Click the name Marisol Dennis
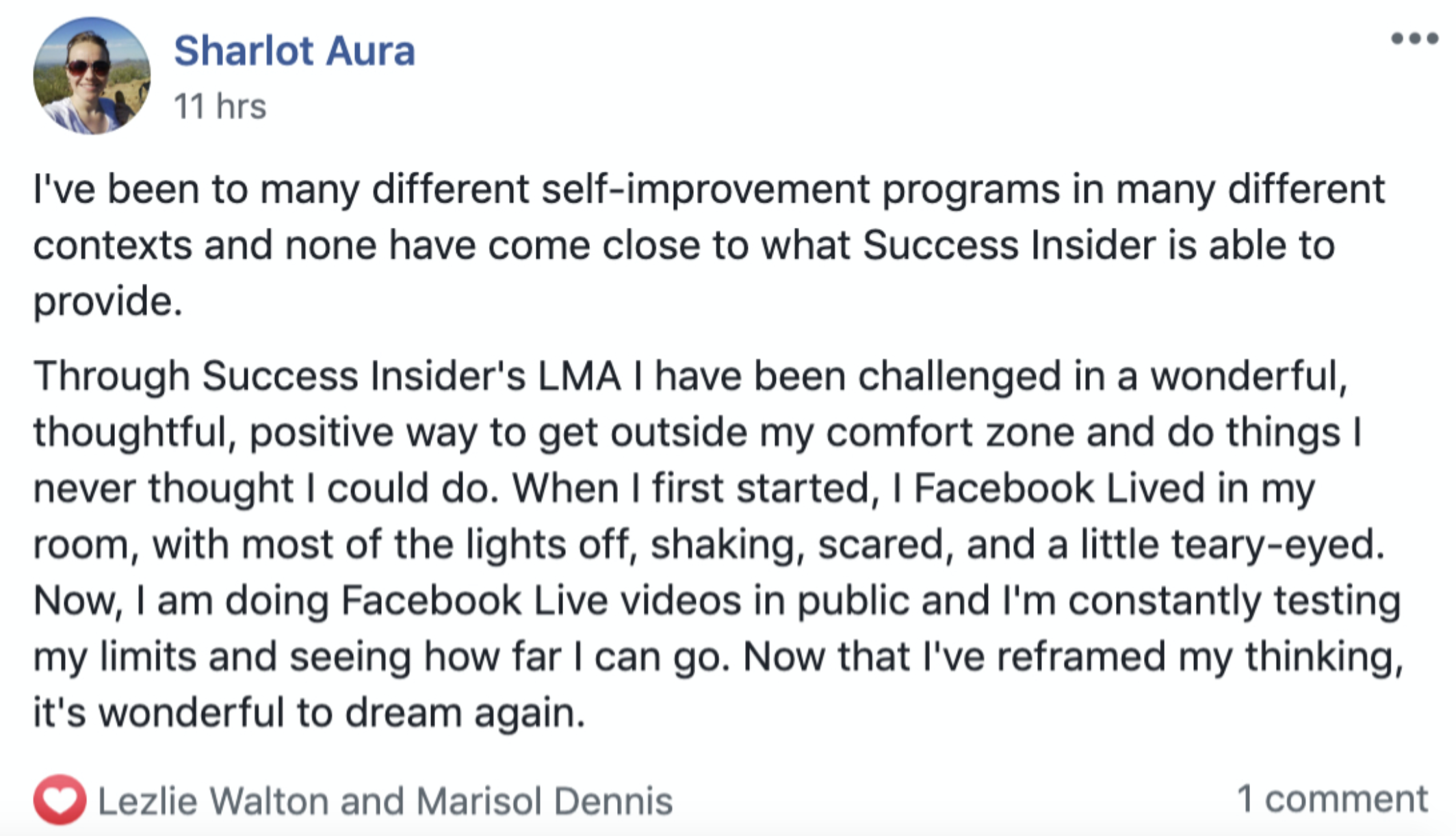Viewport: 1456px width, 836px height. pos(544,801)
